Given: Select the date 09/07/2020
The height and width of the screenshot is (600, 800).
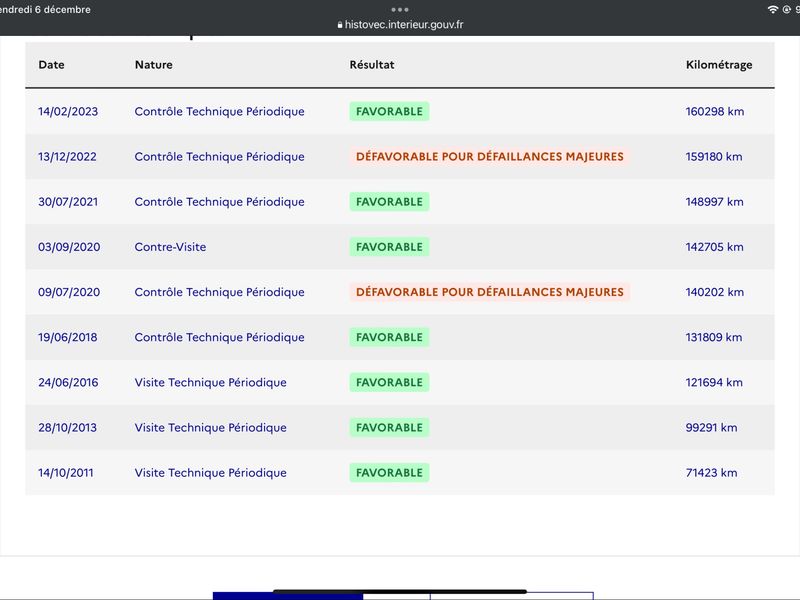Looking at the screenshot, I should [69, 292].
